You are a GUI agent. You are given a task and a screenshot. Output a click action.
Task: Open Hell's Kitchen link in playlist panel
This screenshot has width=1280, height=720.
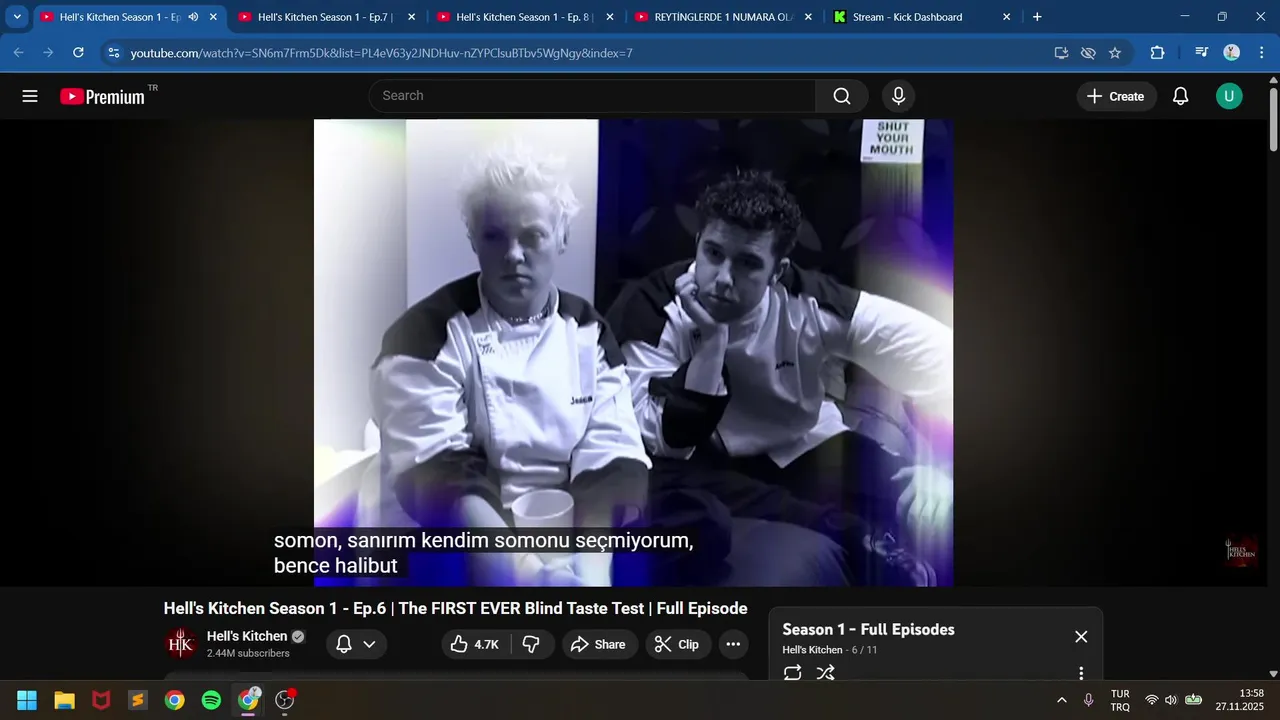pyautogui.click(x=812, y=650)
